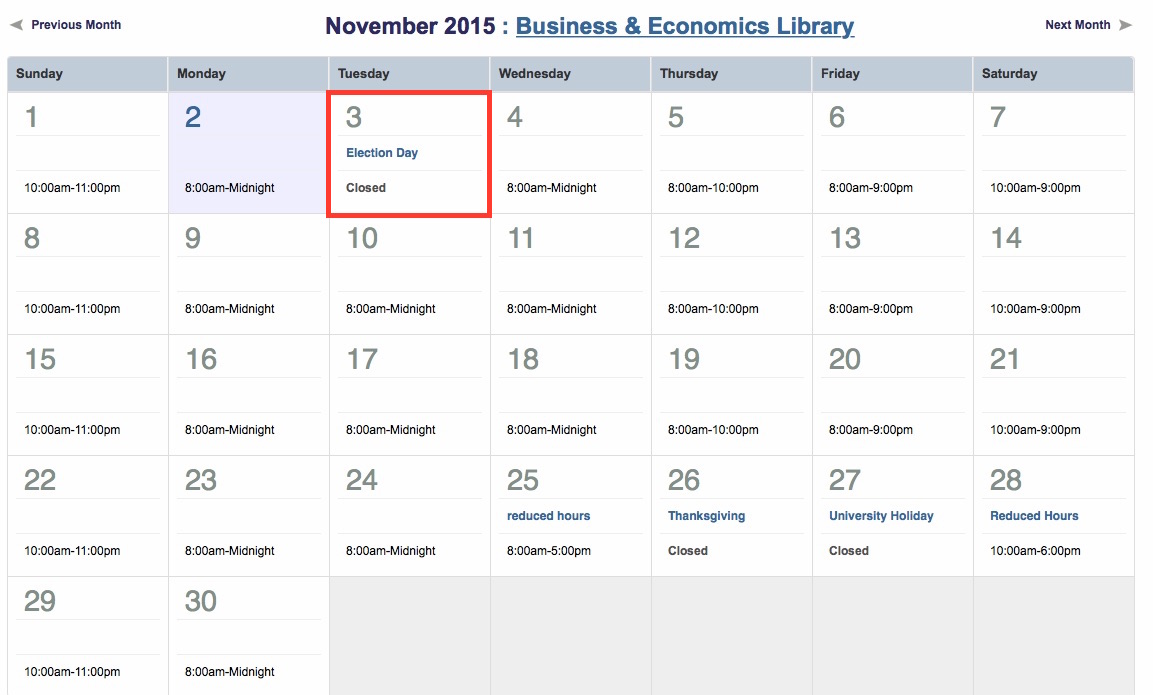Select date number 7

pos(997,118)
